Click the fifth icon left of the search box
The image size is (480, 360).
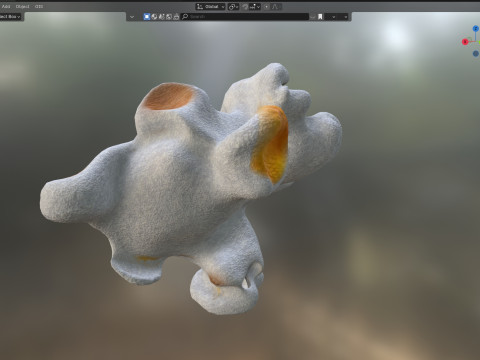pyautogui.click(x=176, y=17)
